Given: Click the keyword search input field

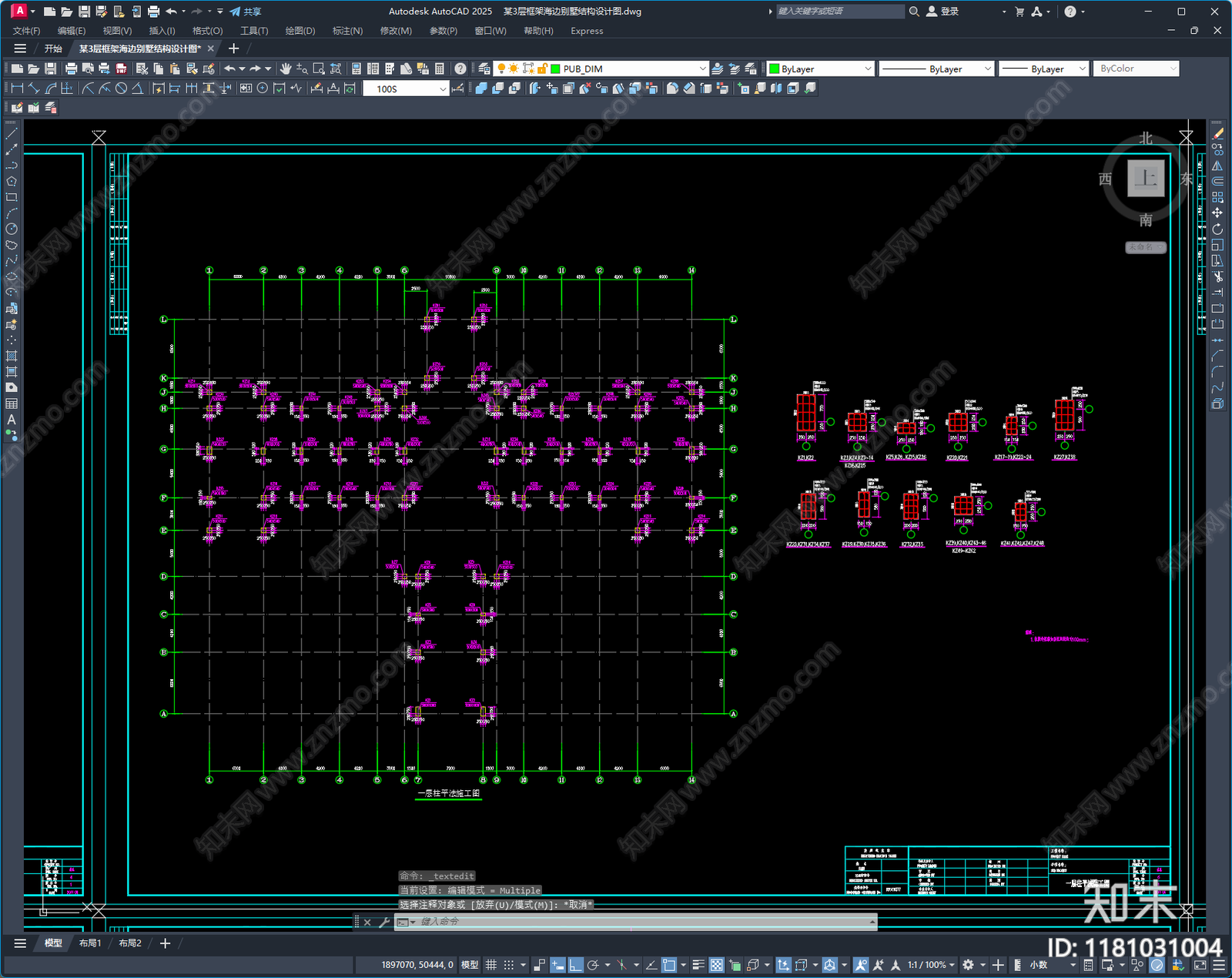Looking at the screenshot, I should point(839,12).
